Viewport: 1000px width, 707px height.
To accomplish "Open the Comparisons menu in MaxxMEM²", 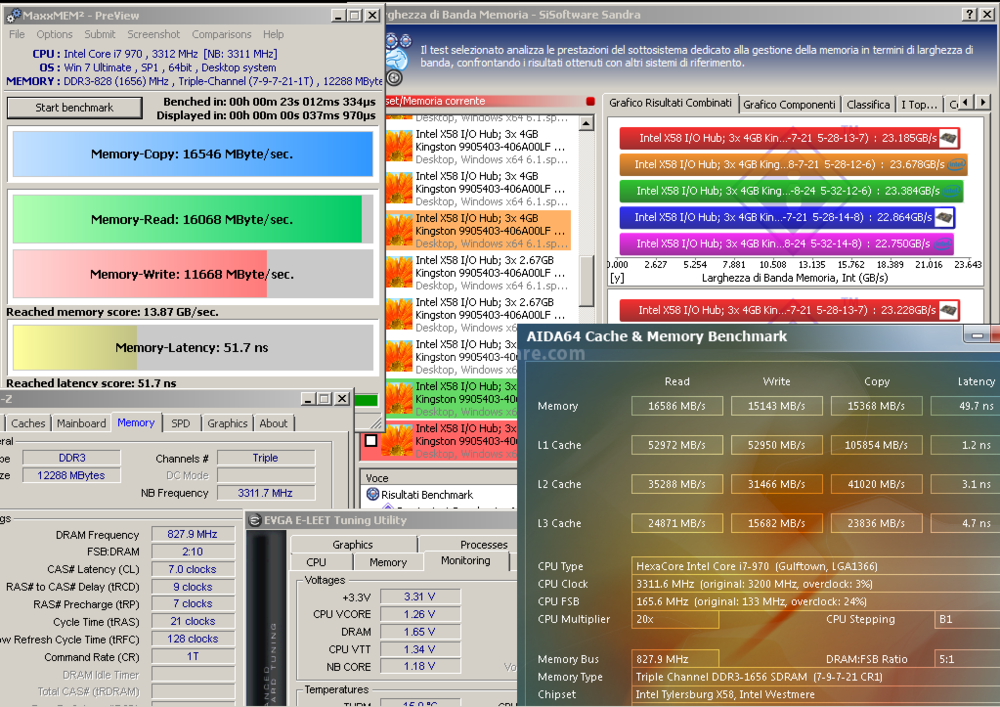I will click(x=221, y=34).
